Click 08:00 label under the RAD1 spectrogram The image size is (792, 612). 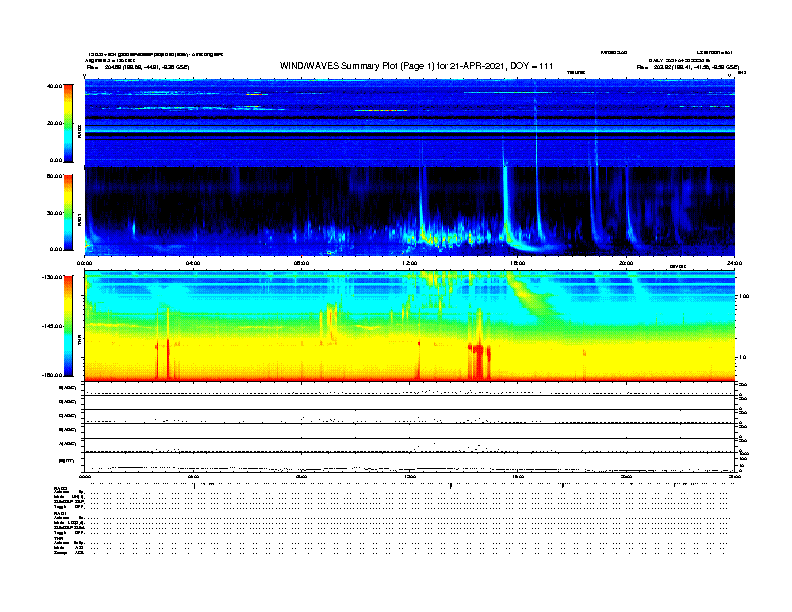point(301,263)
